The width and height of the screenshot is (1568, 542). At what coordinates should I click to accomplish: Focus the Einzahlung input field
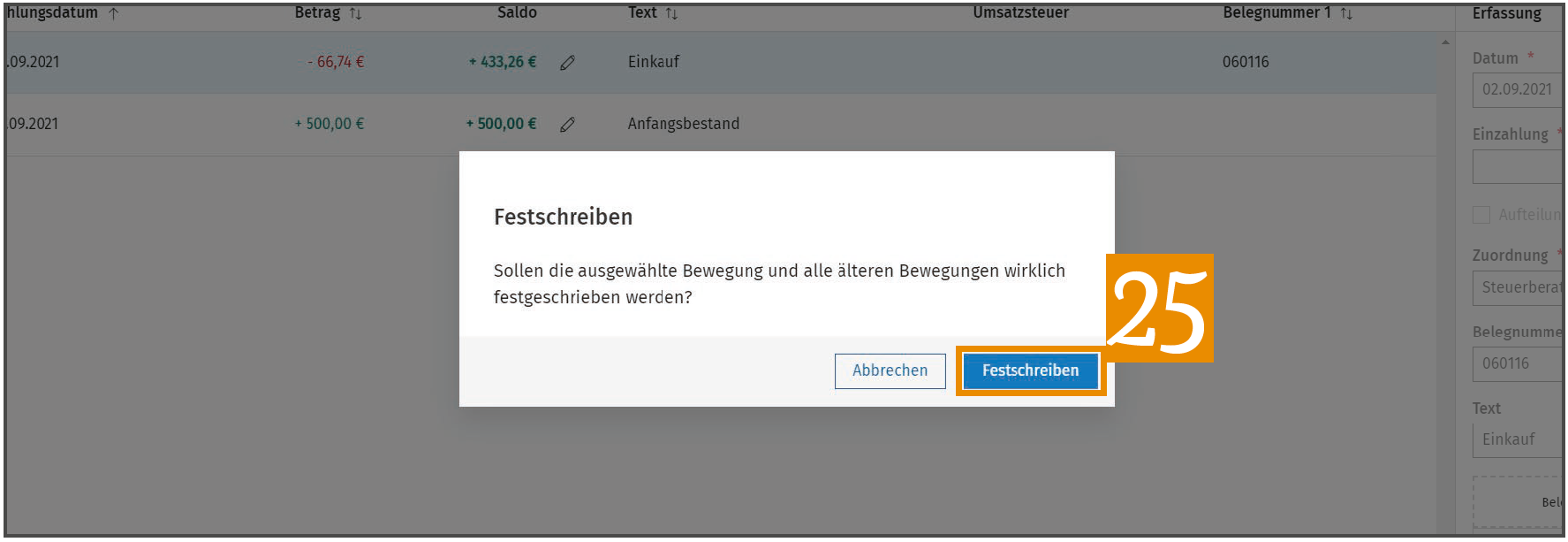pos(1518,166)
